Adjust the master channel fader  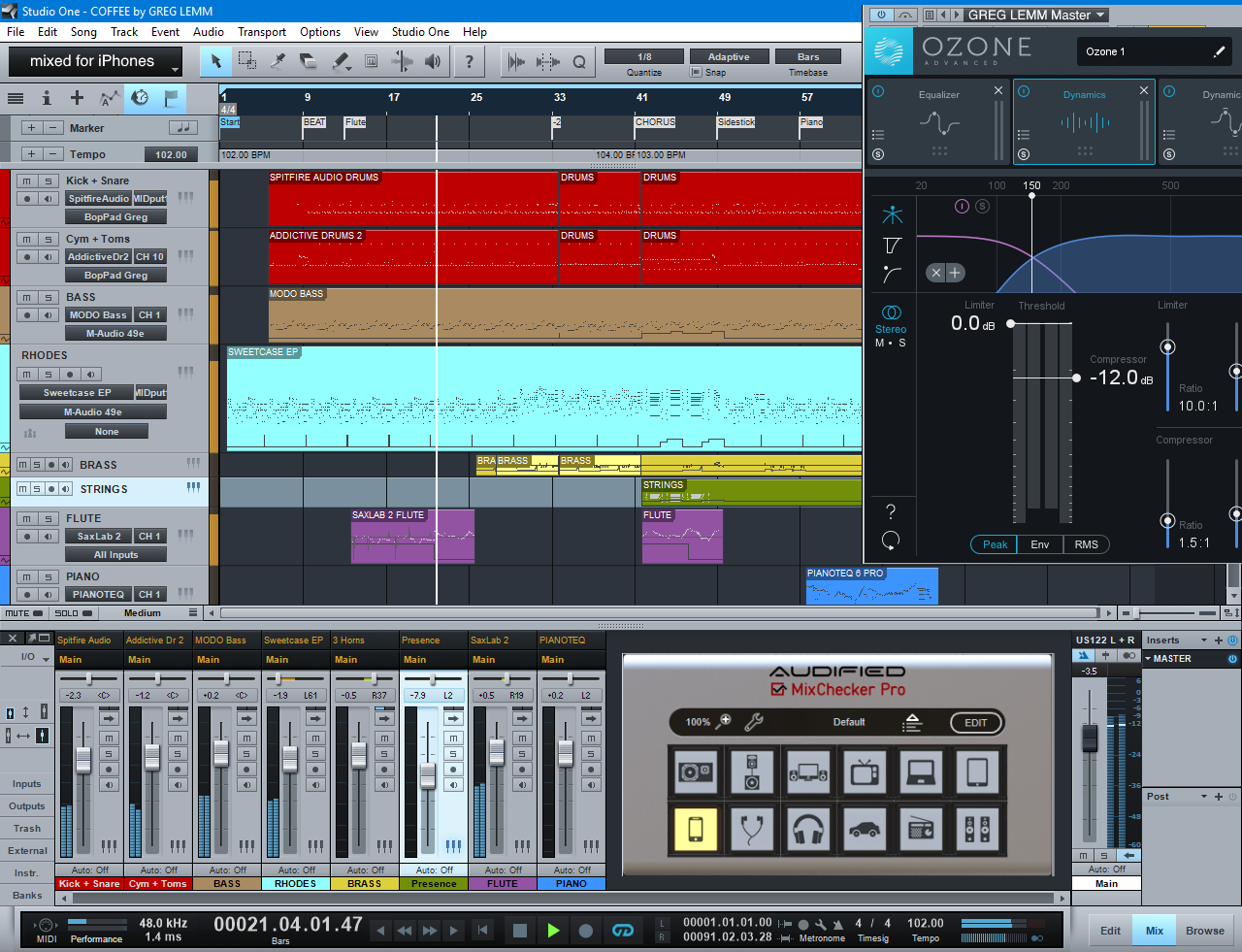click(x=1090, y=738)
